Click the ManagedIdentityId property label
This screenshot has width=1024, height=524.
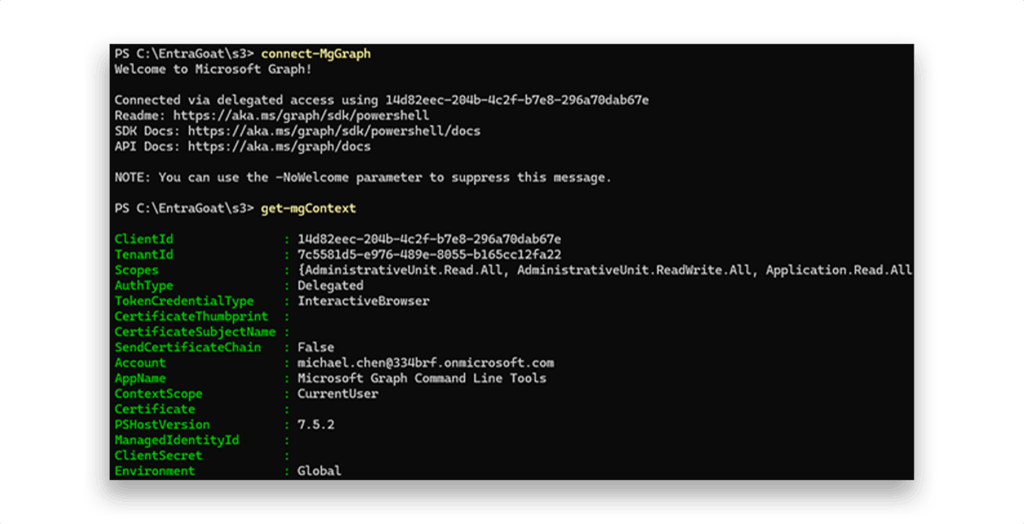177,440
